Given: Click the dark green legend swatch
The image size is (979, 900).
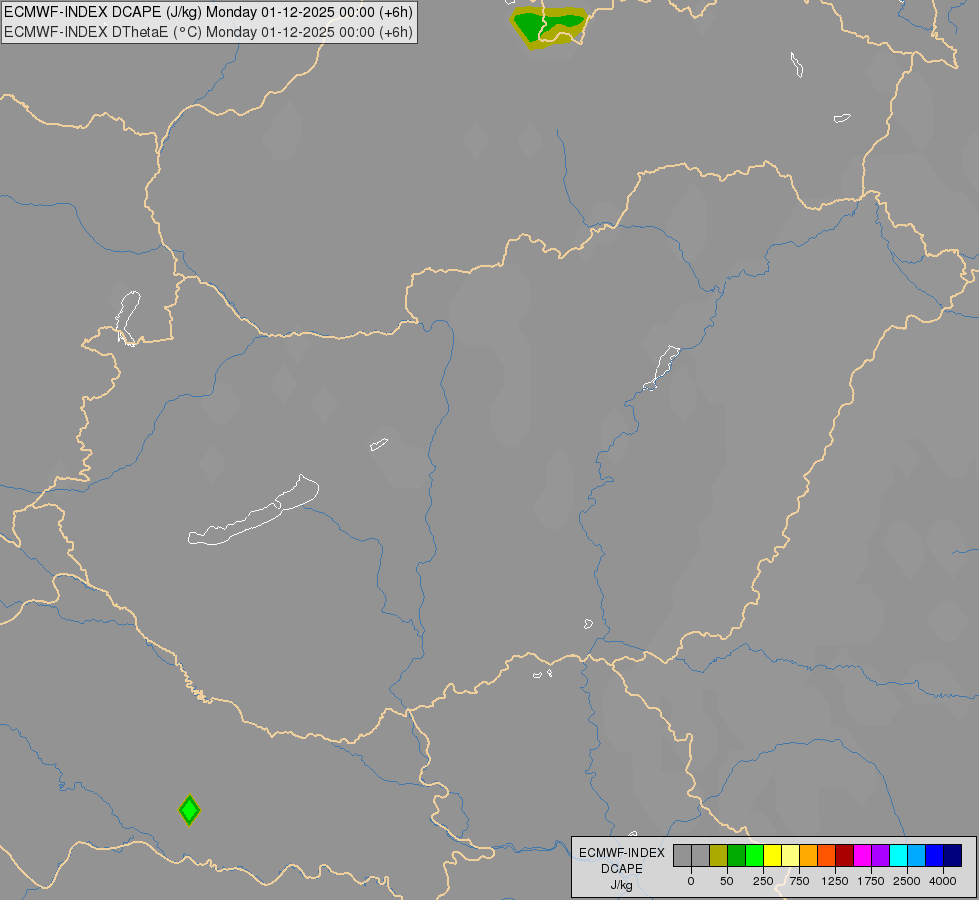Looking at the screenshot, I should click(737, 855).
